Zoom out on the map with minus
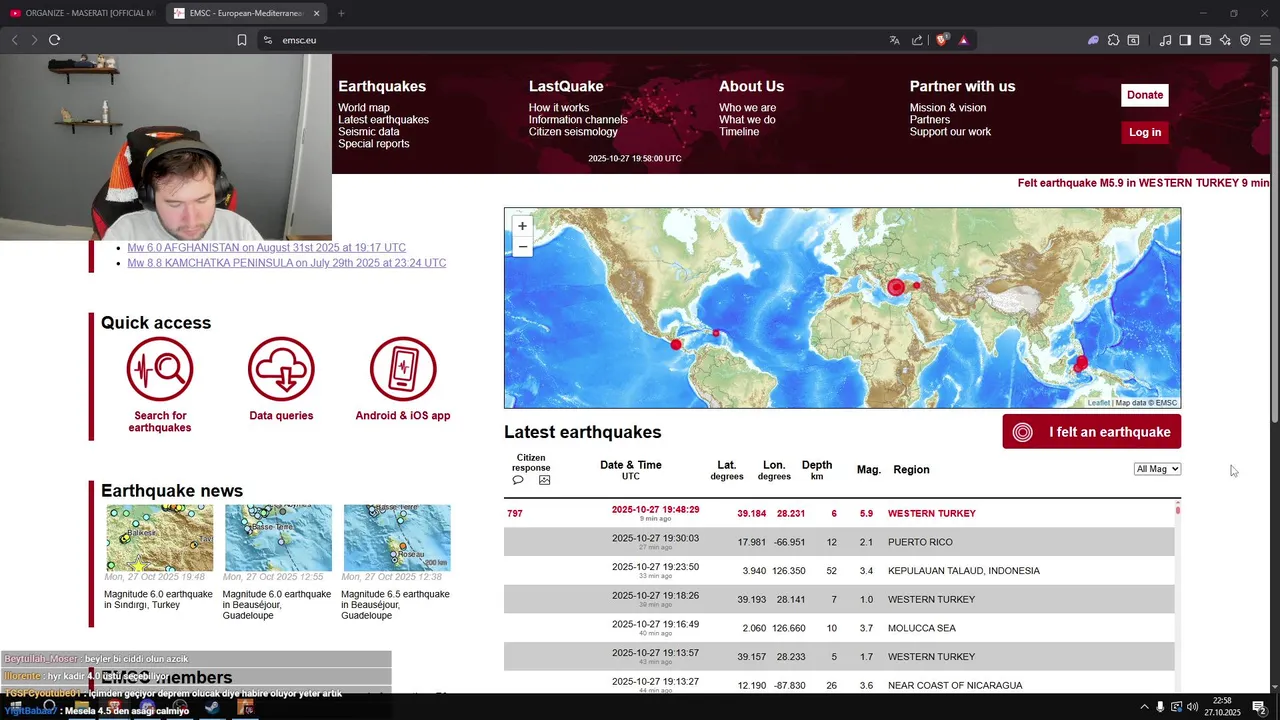This screenshot has width=1280, height=720. pos(522,246)
